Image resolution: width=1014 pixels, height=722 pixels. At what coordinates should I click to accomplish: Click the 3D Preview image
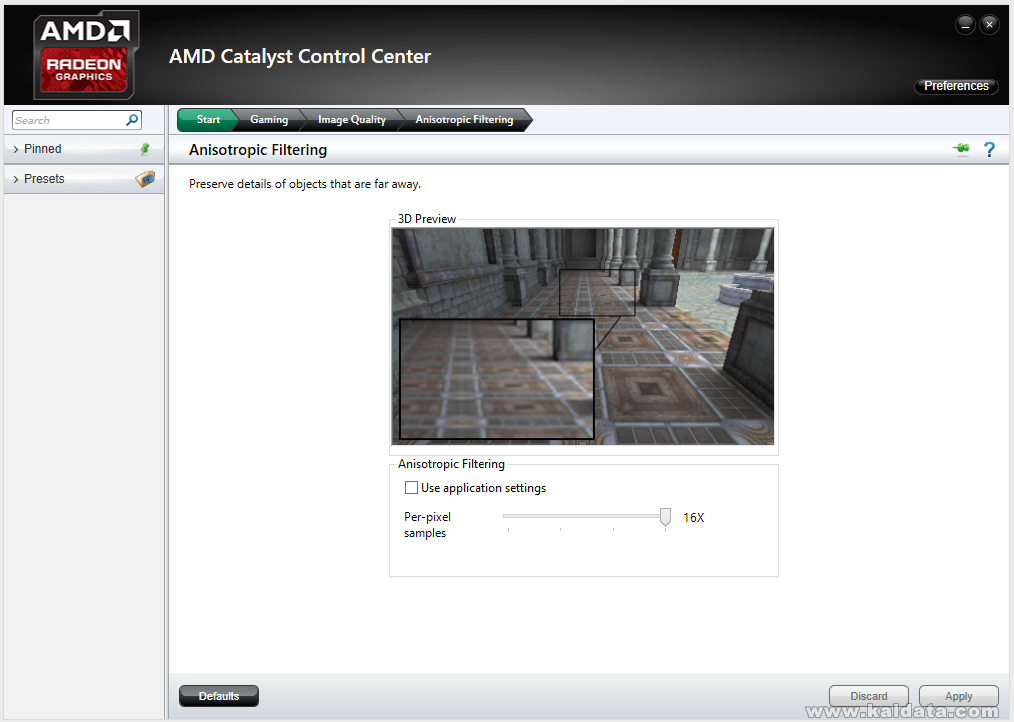pos(583,336)
